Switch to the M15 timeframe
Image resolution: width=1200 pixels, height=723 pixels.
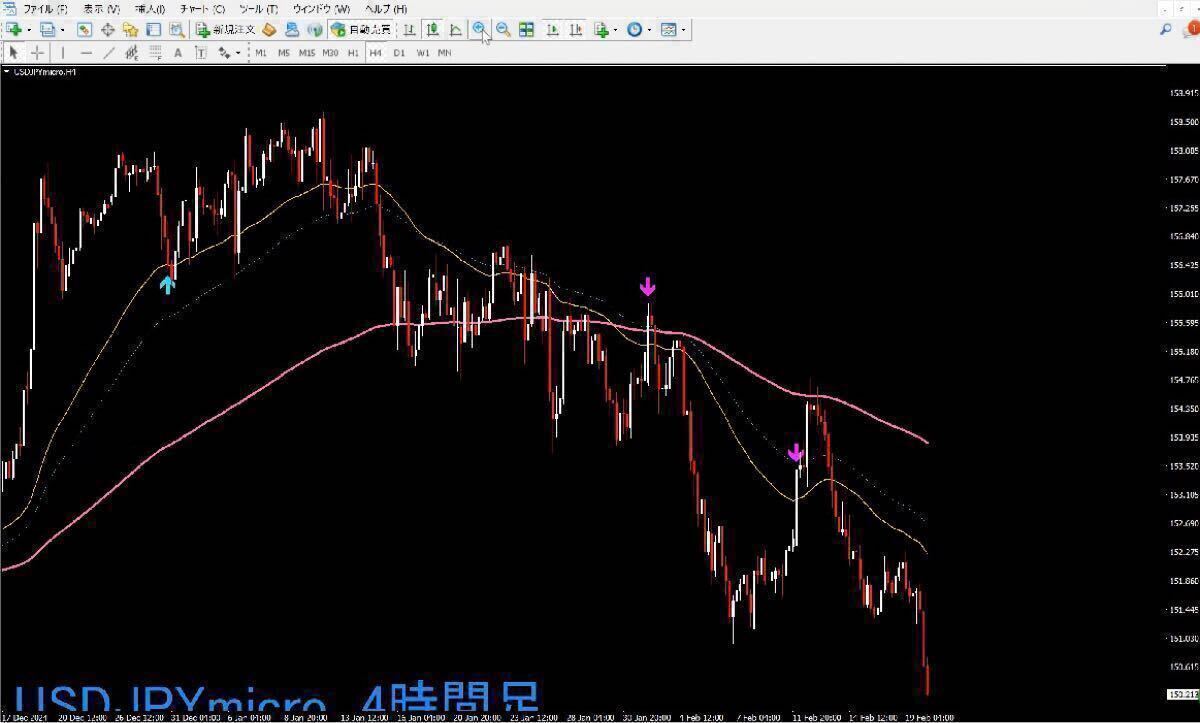307,52
